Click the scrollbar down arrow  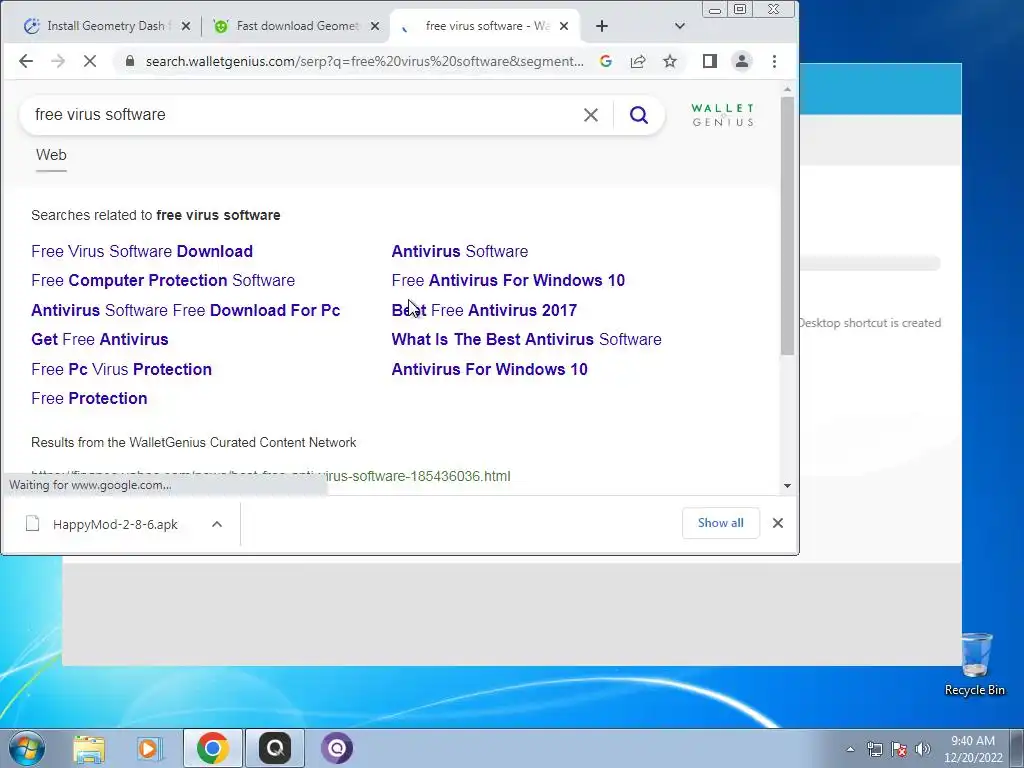[x=787, y=486]
